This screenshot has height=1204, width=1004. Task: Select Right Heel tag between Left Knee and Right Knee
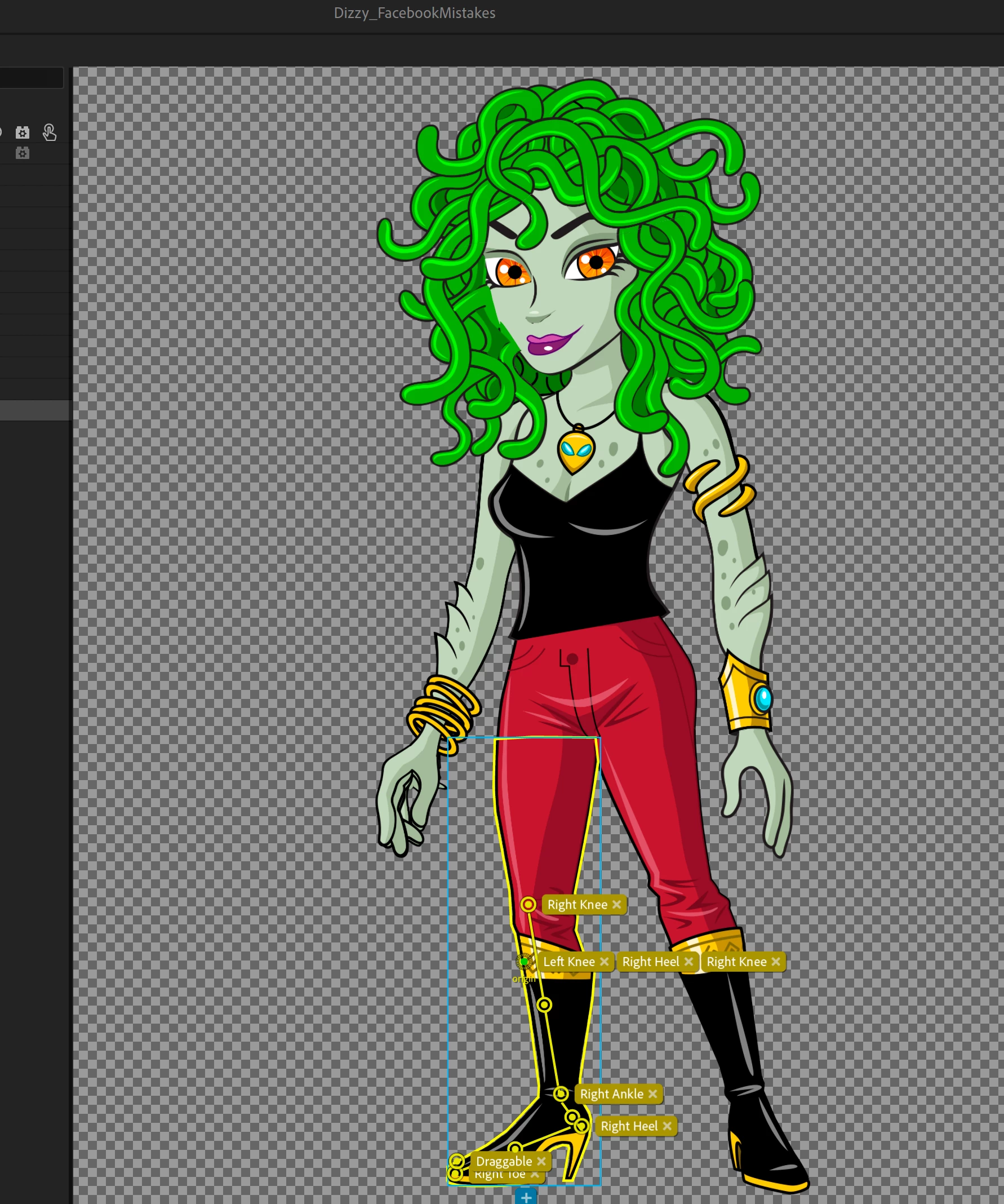point(650,962)
